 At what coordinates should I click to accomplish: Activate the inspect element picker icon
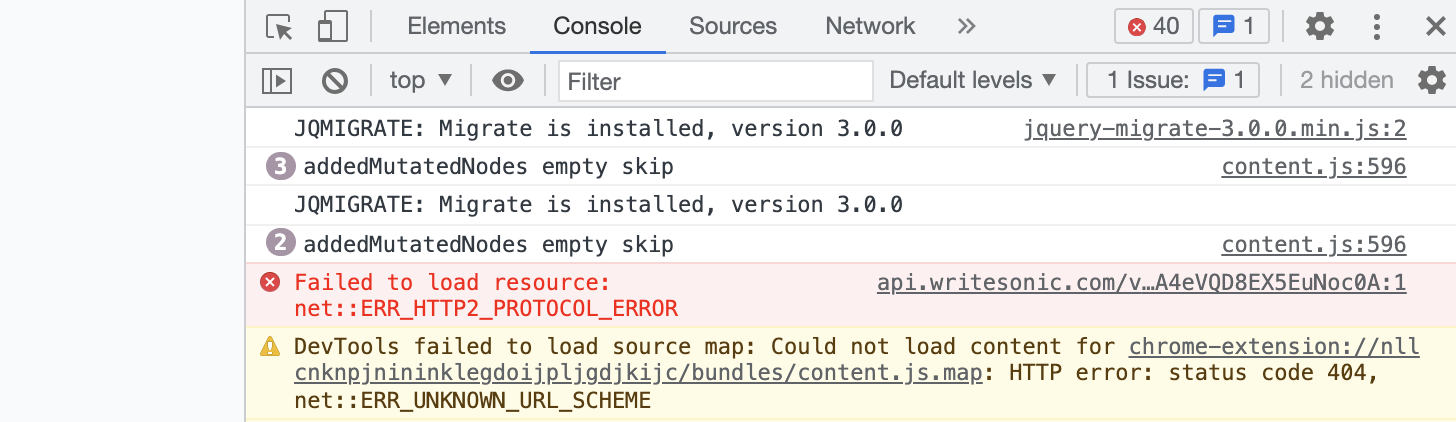click(x=279, y=26)
